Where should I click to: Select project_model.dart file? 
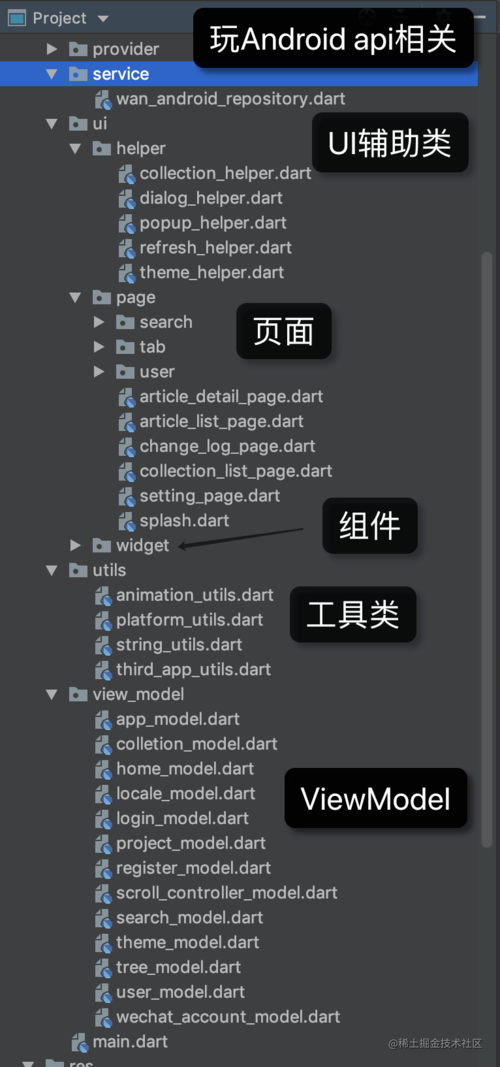pyautogui.click(x=190, y=844)
